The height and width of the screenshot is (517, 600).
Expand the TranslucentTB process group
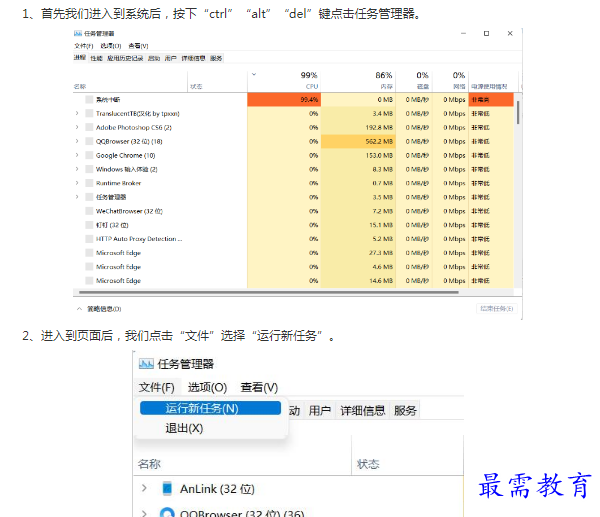coord(77,113)
